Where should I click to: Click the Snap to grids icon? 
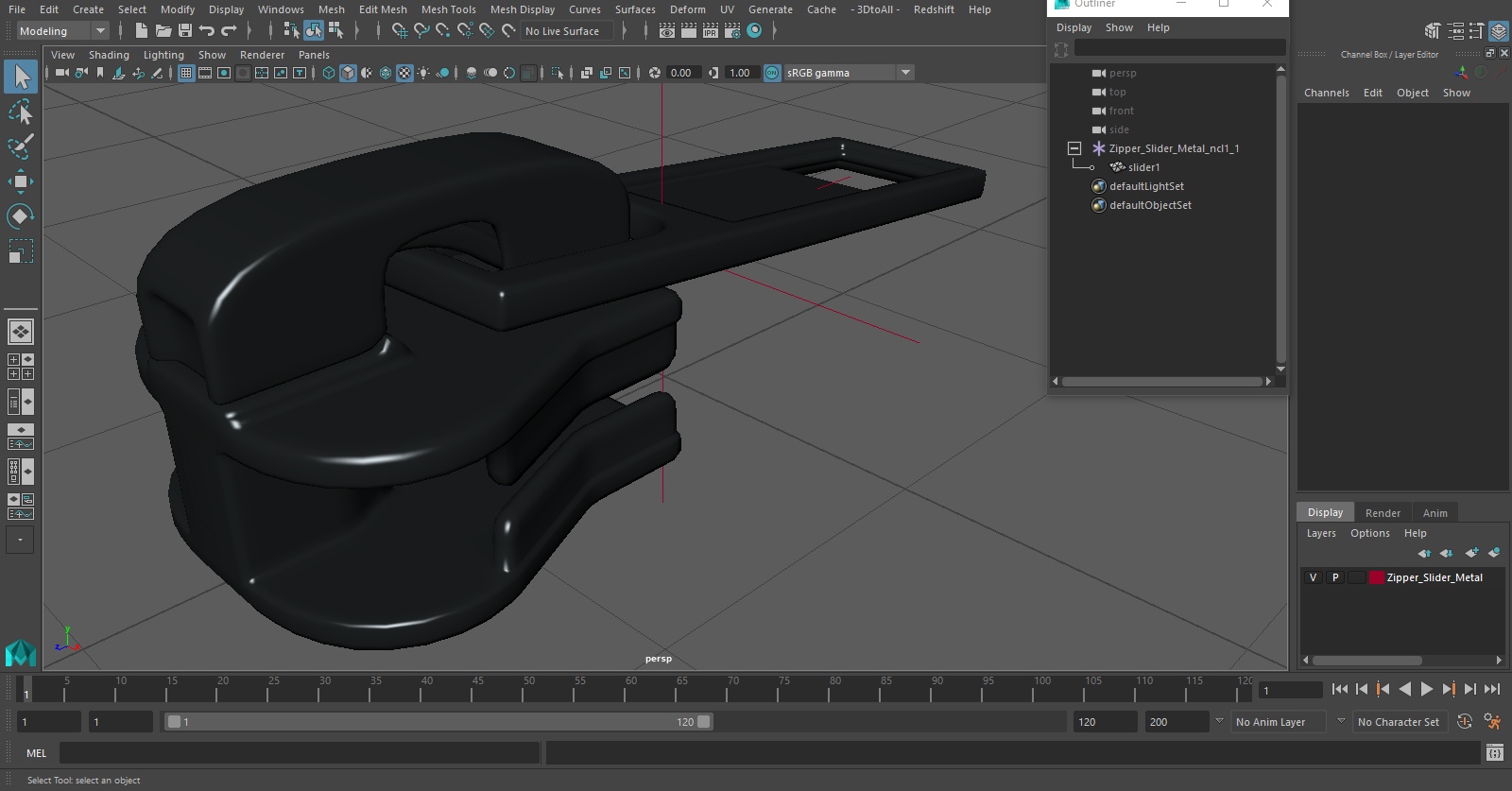400,31
